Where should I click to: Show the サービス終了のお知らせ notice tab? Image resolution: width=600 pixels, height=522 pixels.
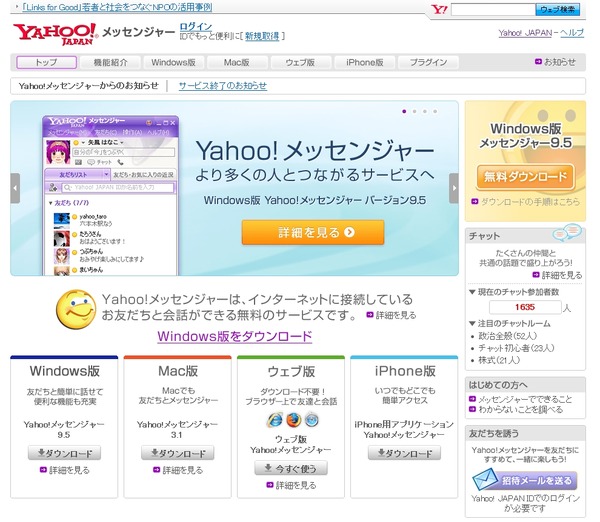click(x=223, y=86)
